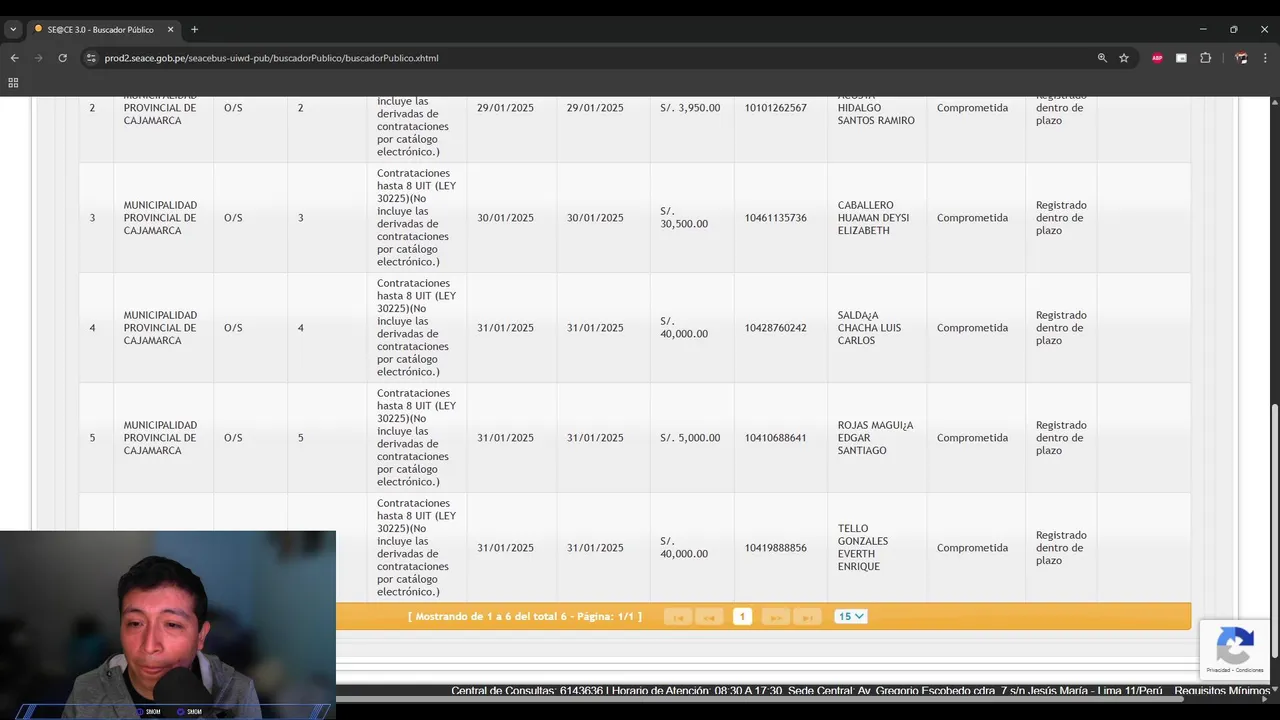
Task: Click the webcam overlay video
Action: [168, 625]
